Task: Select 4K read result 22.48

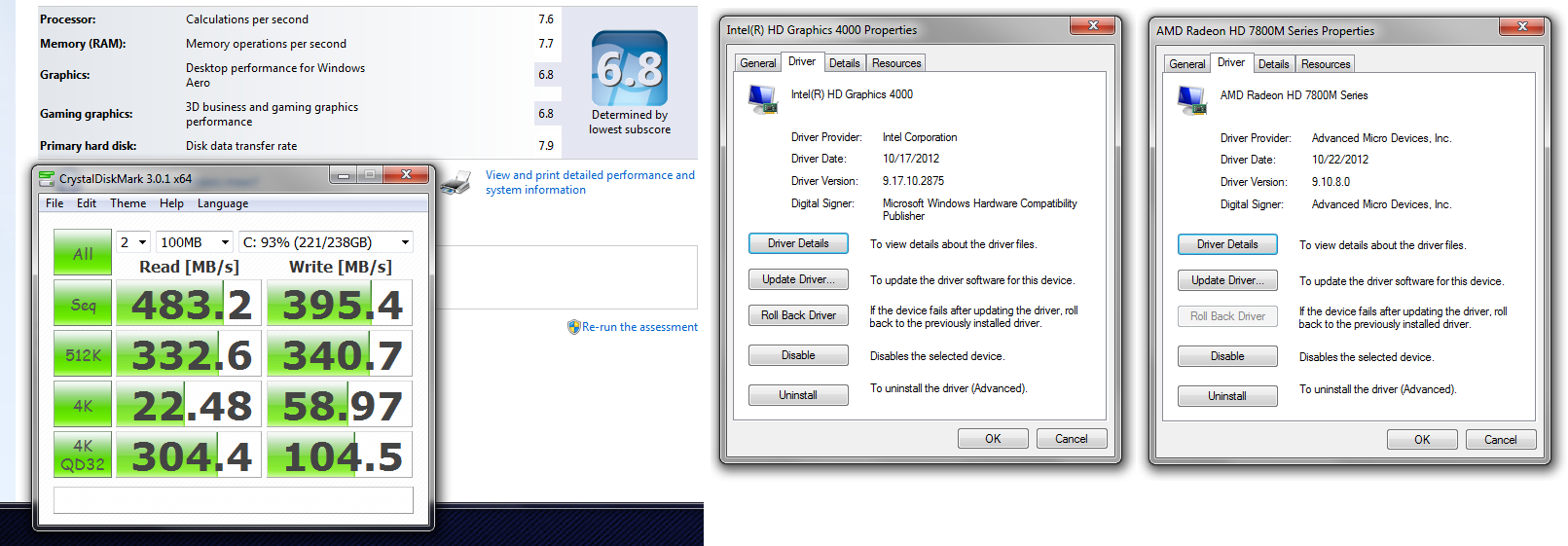Action: point(189,406)
